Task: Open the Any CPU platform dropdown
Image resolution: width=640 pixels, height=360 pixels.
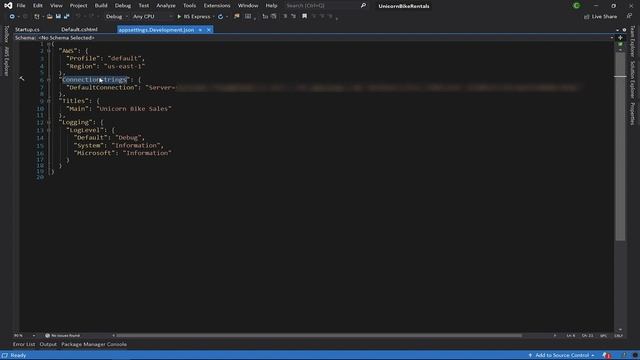Action: [152, 17]
